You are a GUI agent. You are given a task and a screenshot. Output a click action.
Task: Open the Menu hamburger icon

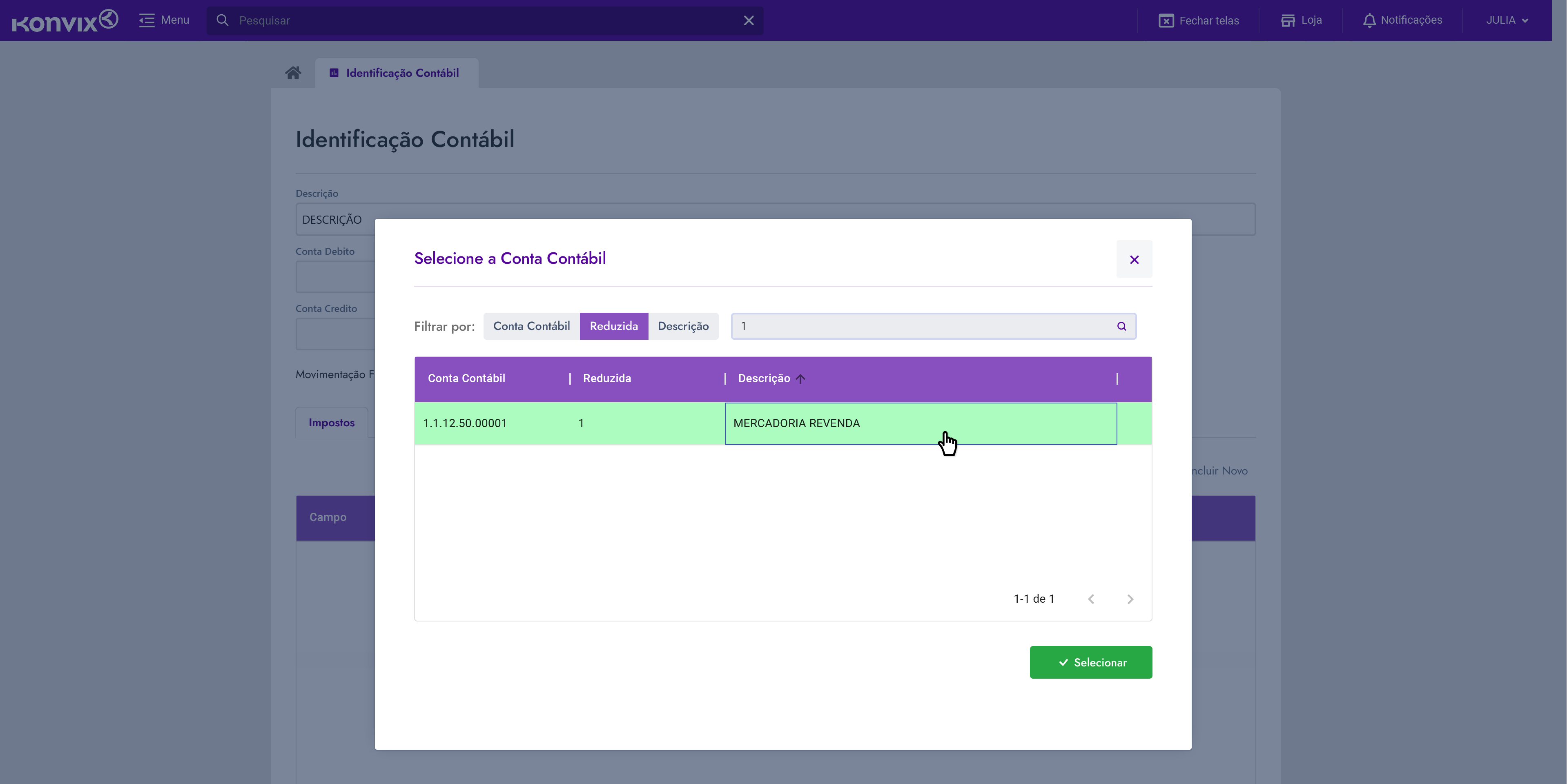(x=147, y=21)
